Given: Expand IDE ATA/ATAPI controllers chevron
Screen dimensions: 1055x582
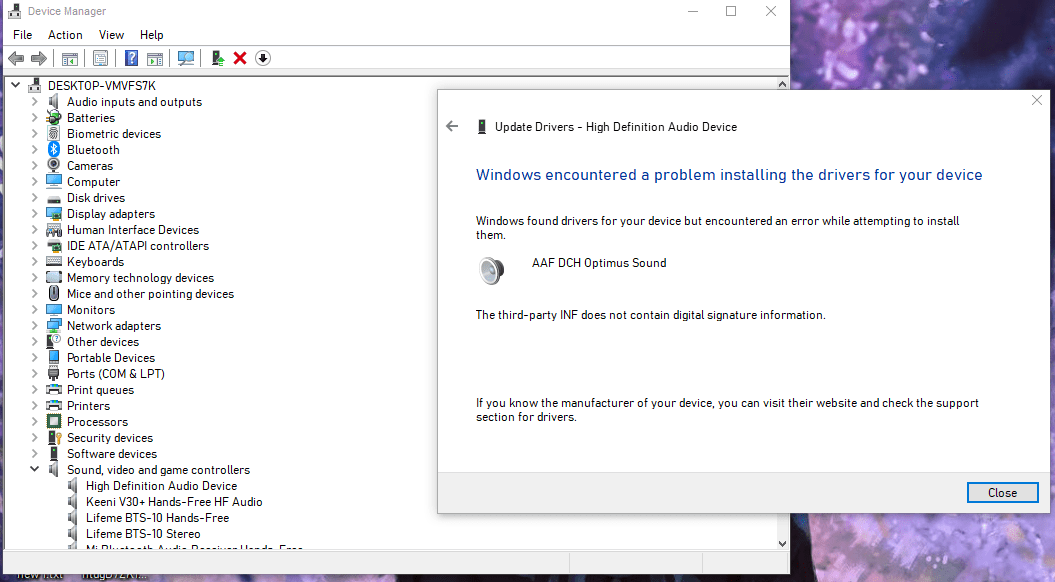Looking at the screenshot, I should 34,246.
